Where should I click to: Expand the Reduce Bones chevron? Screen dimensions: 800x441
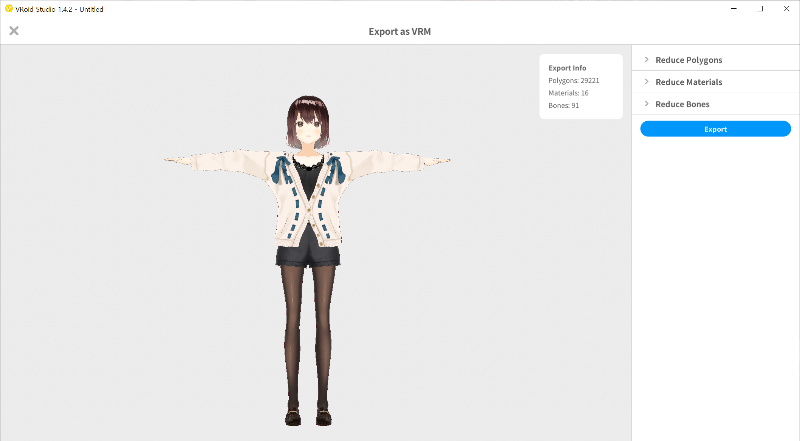click(x=646, y=104)
